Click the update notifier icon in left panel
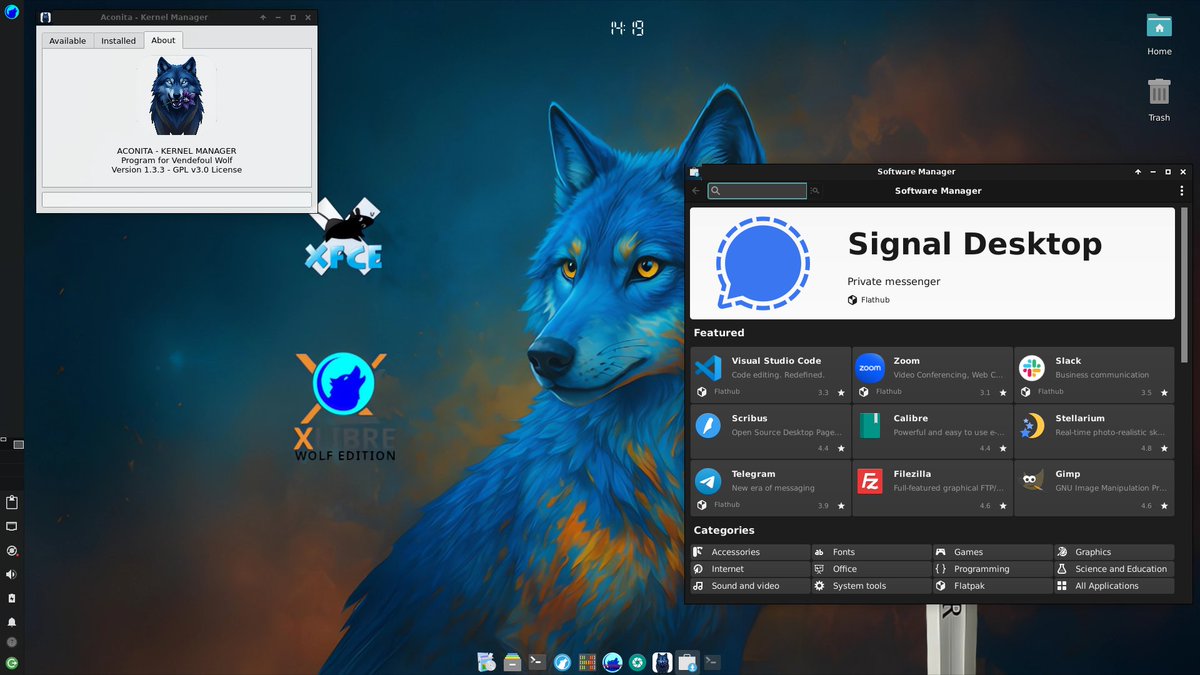 (12, 550)
